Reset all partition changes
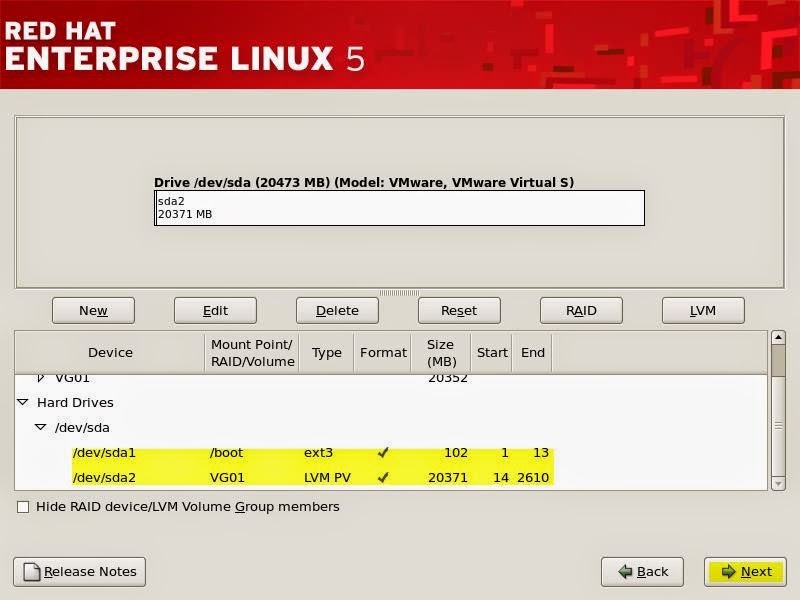Viewport: 800px width, 600px height. pyautogui.click(x=459, y=310)
